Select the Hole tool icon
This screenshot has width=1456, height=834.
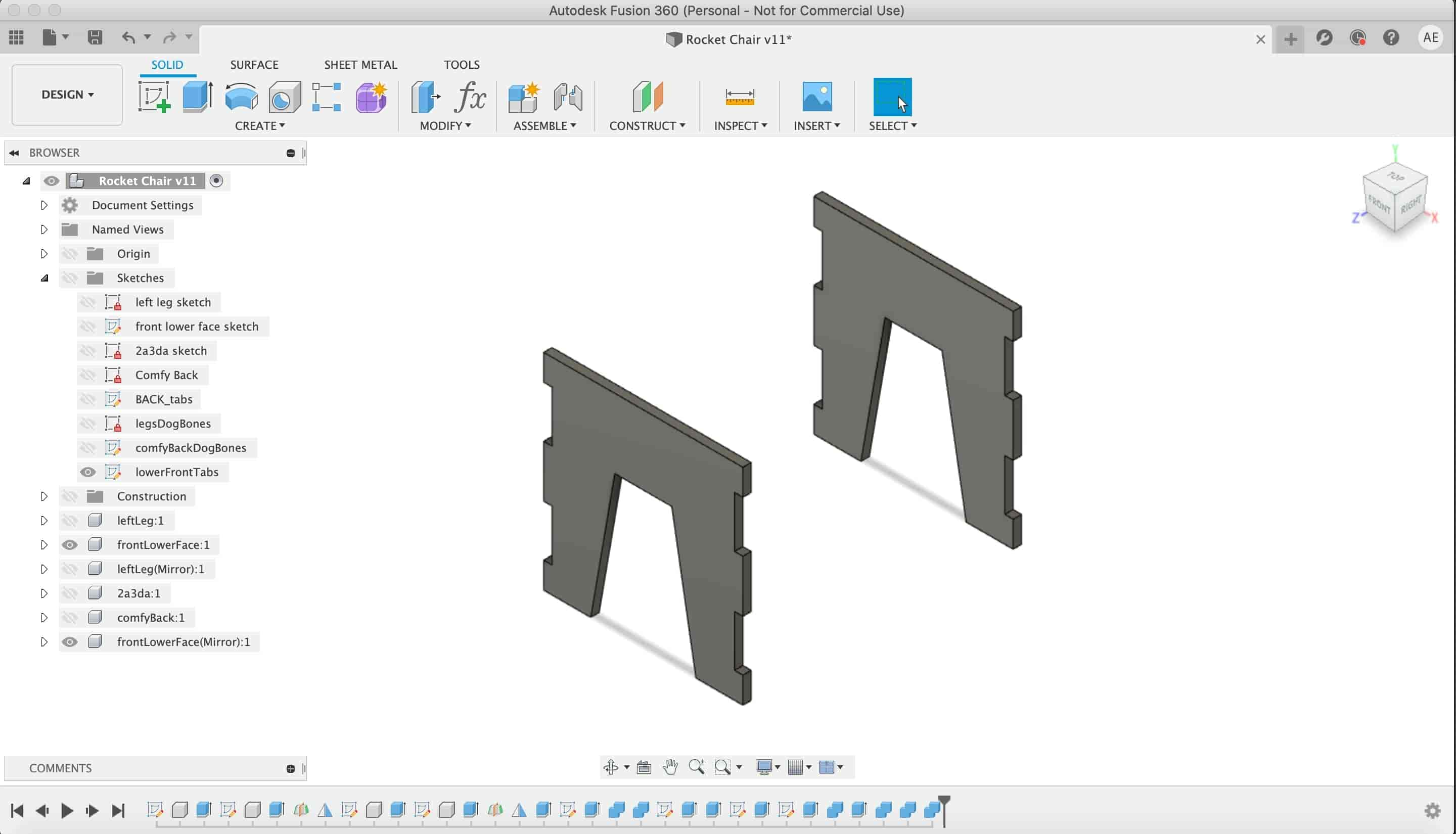(x=285, y=97)
